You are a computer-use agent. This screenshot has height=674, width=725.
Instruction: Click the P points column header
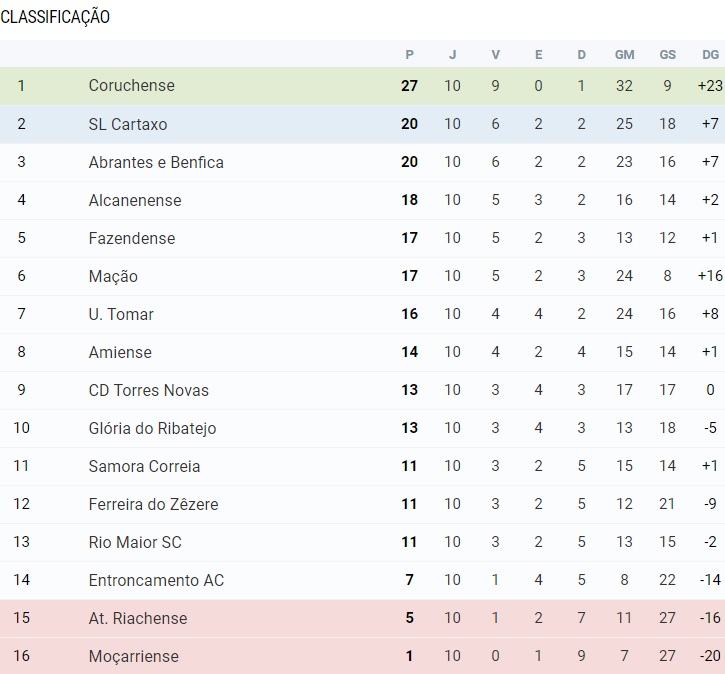coord(409,54)
